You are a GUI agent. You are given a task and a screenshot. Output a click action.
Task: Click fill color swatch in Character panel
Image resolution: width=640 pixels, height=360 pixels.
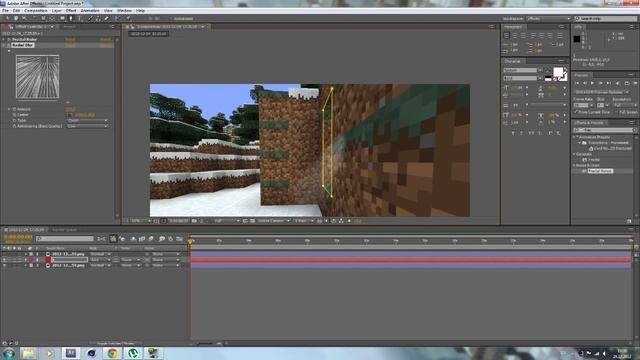pos(558,72)
